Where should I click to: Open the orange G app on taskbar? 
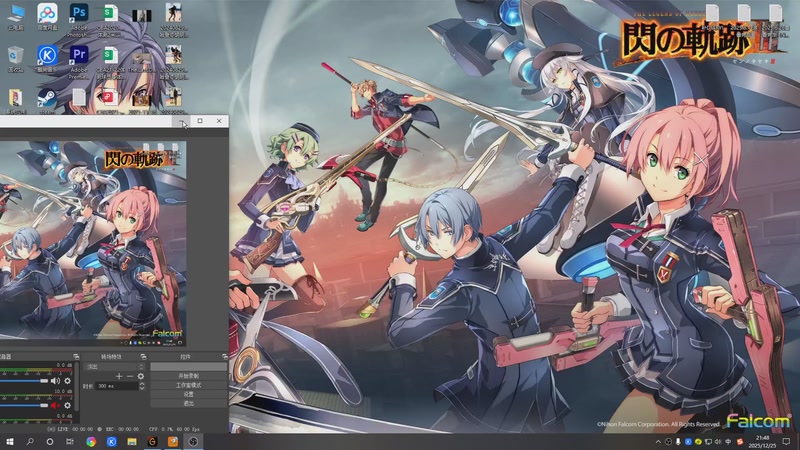(x=152, y=441)
